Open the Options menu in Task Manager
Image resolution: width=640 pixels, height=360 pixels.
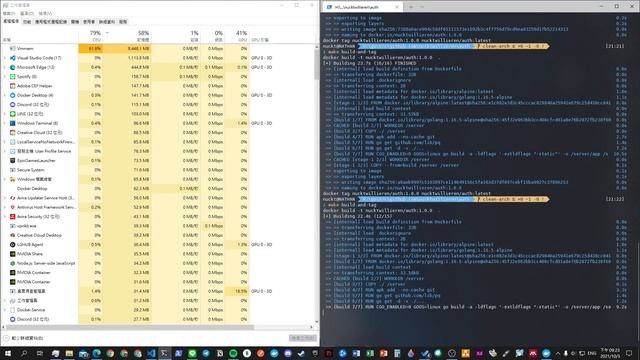[x=27, y=13]
